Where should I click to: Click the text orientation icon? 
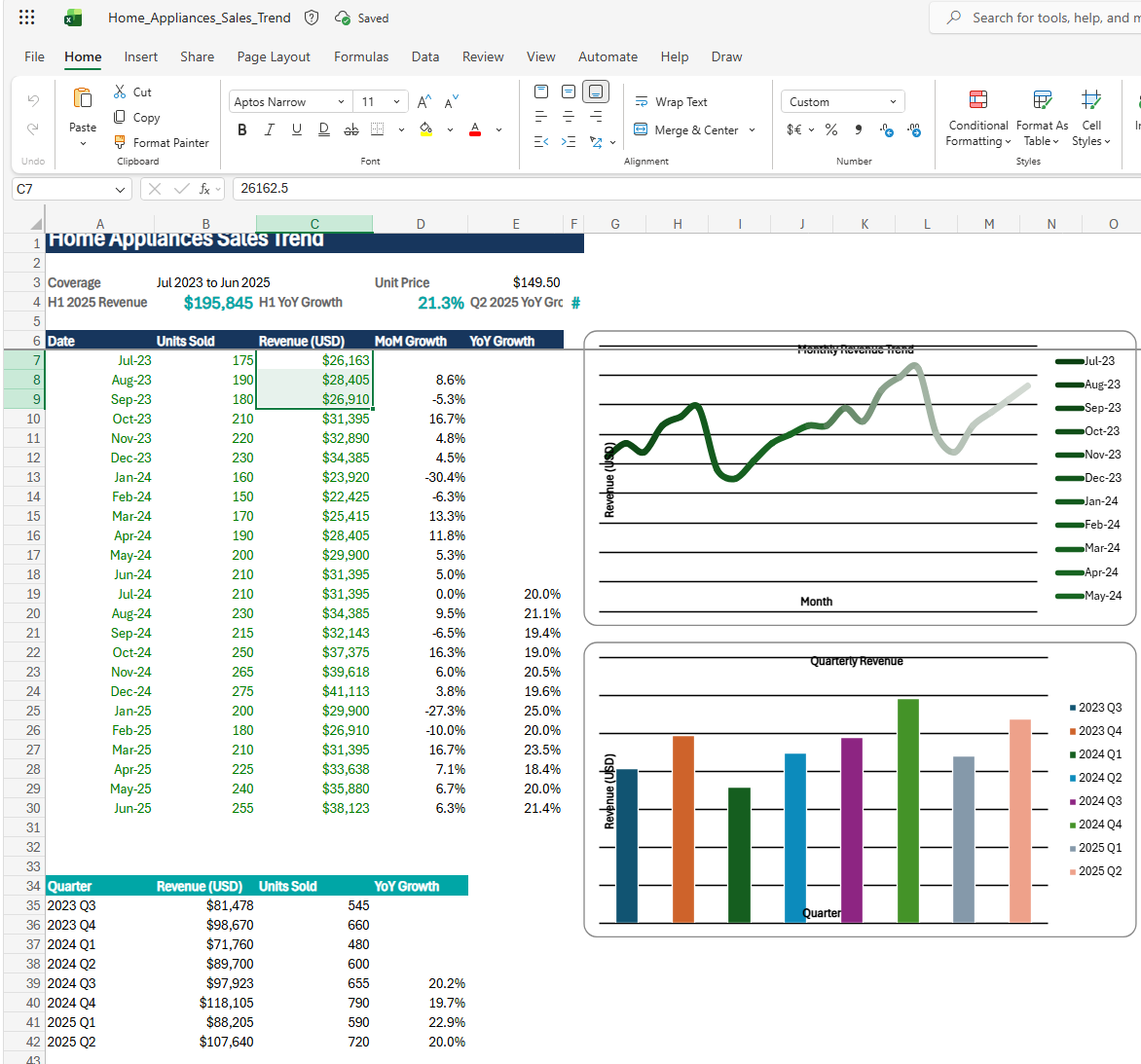[x=596, y=142]
